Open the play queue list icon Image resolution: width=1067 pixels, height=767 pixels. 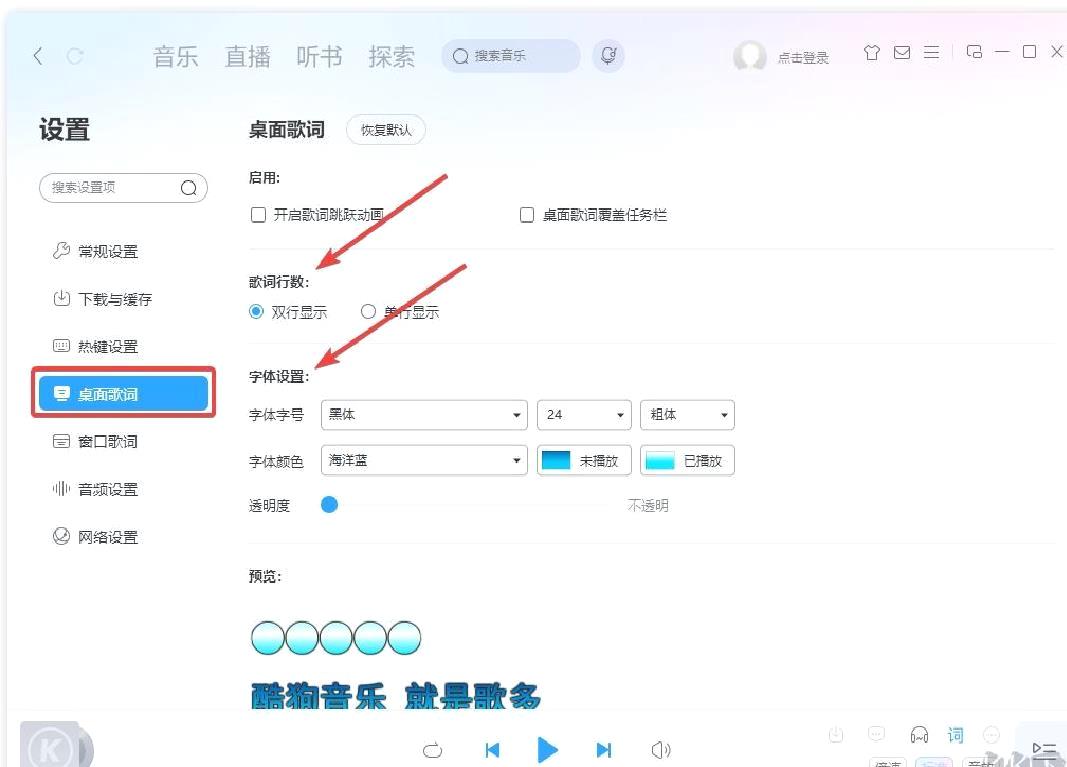(1045, 749)
